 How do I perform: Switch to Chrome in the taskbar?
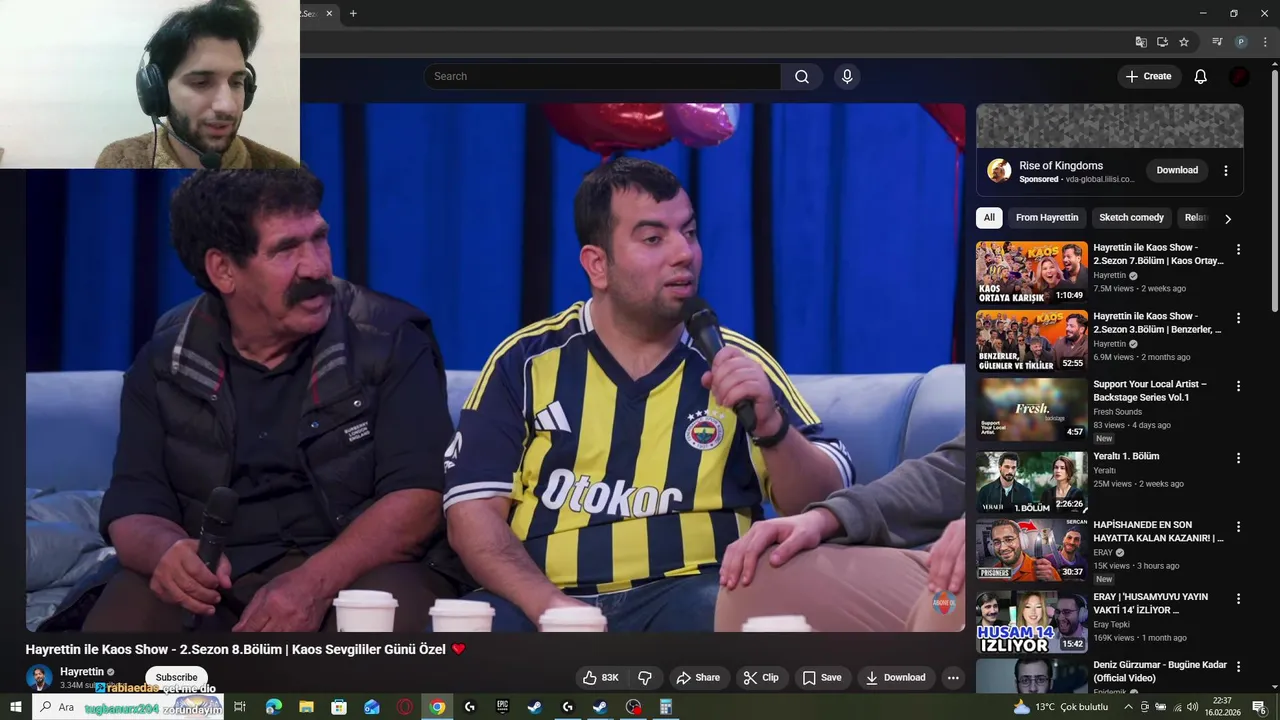pos(437,707)
